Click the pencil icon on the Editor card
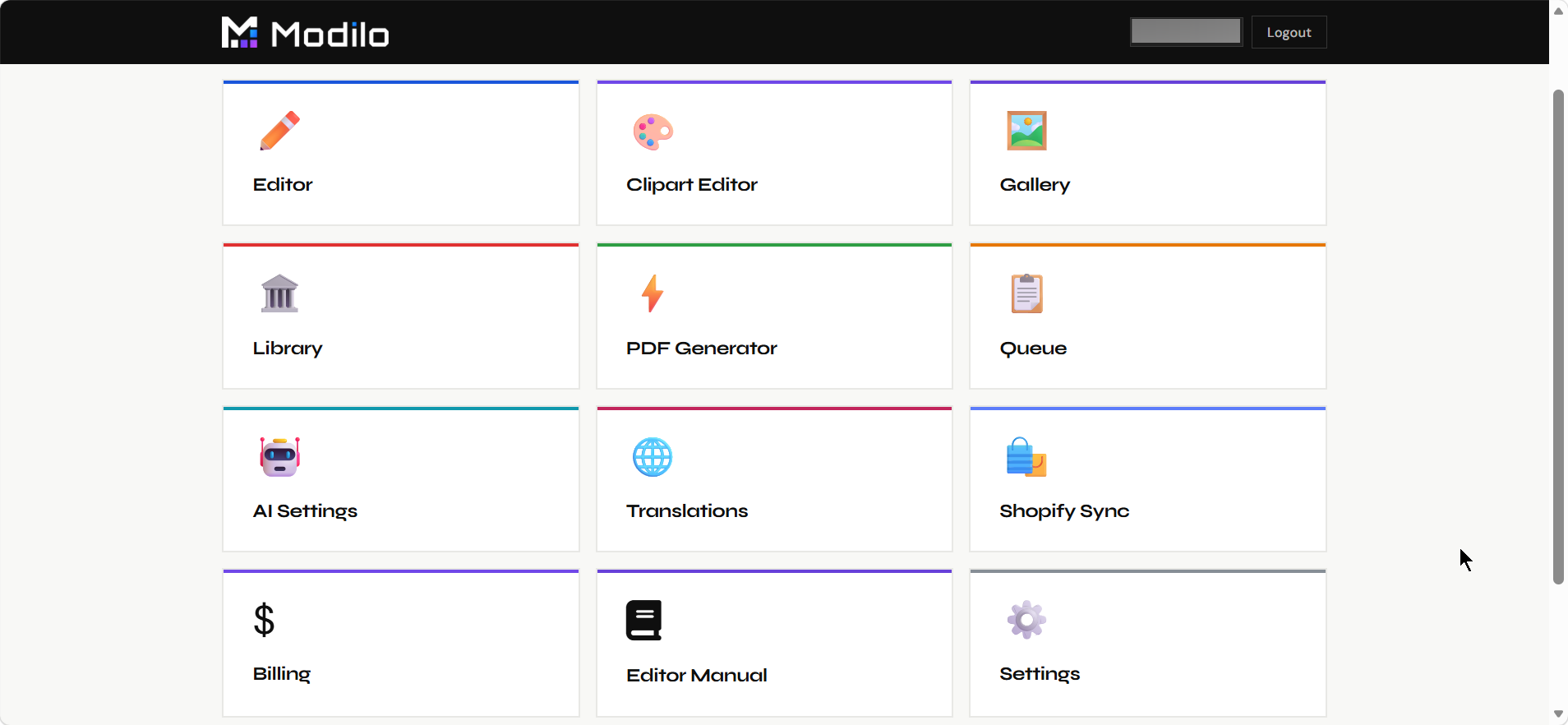The width and height of the screenshot is (1568, 725). (280, 131)
